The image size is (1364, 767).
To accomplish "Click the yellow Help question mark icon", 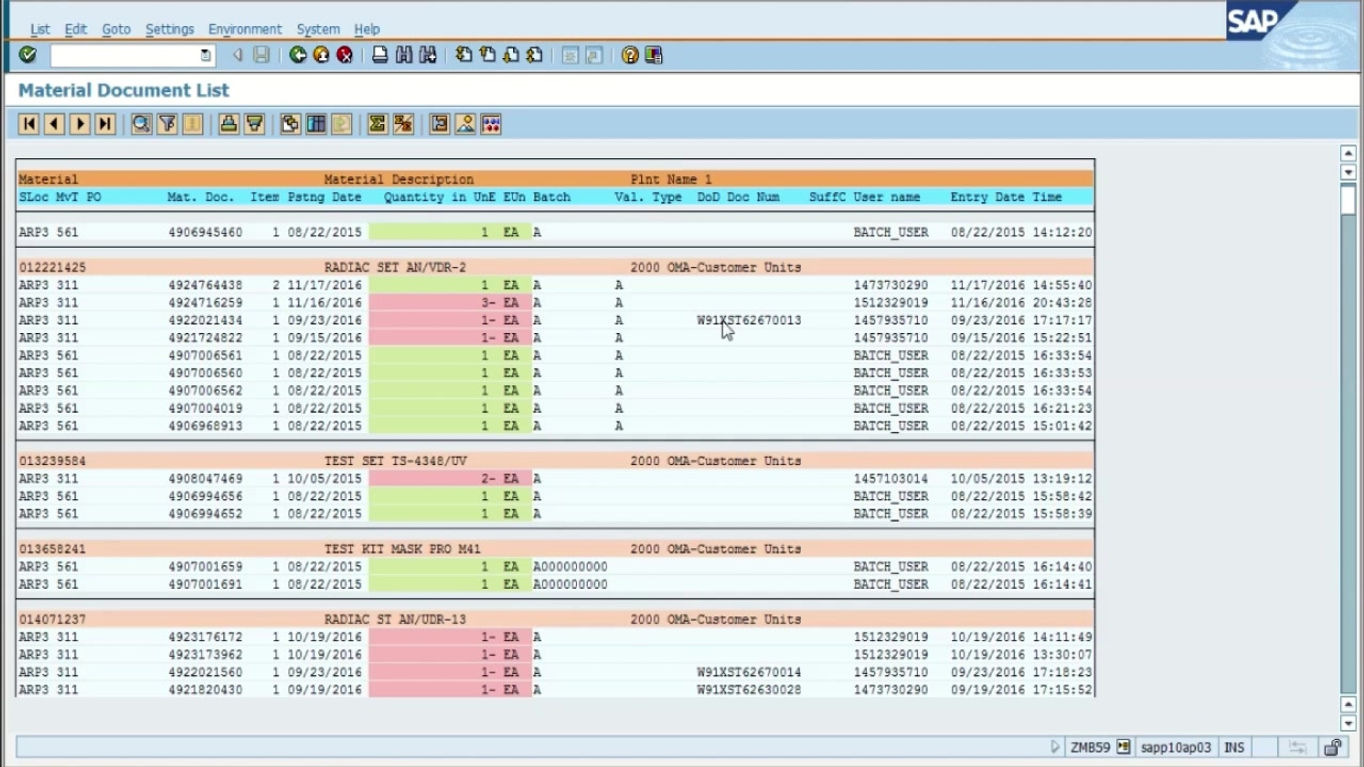I will [630, 55].
